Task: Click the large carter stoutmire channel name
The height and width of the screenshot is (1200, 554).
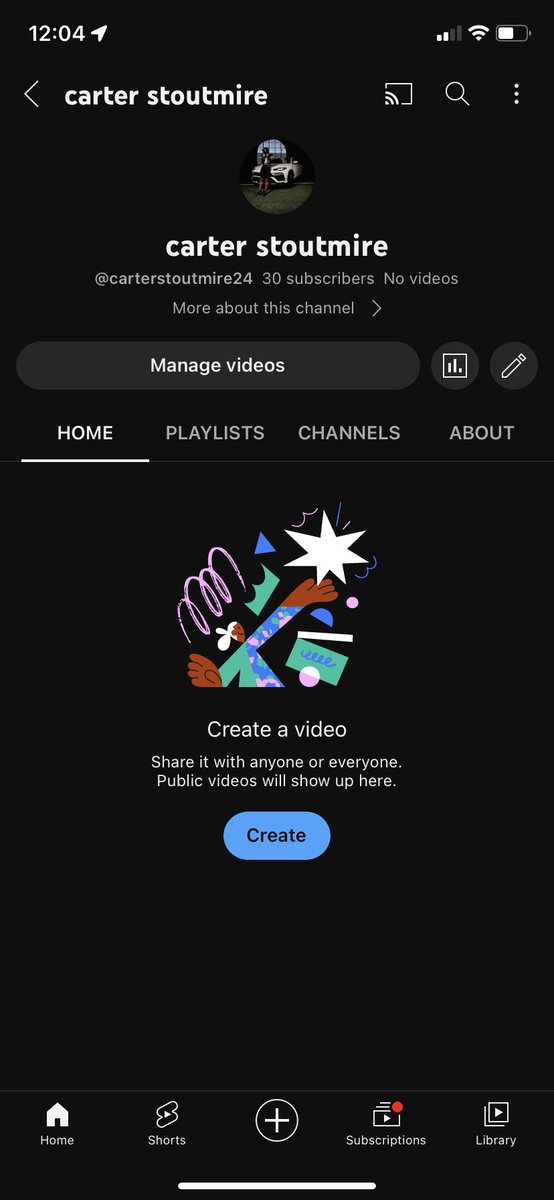Action: (277, 246)
